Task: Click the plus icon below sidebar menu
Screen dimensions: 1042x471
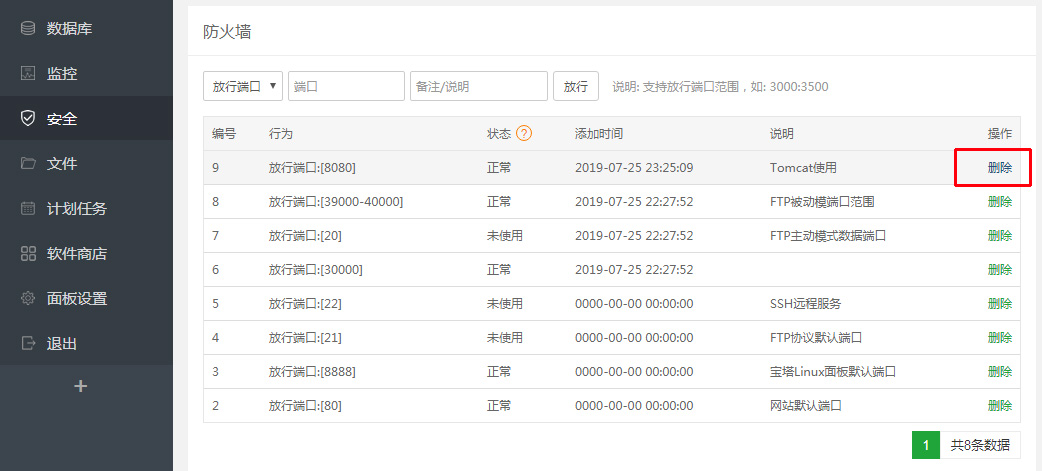Action: click(x=81, y=386)
